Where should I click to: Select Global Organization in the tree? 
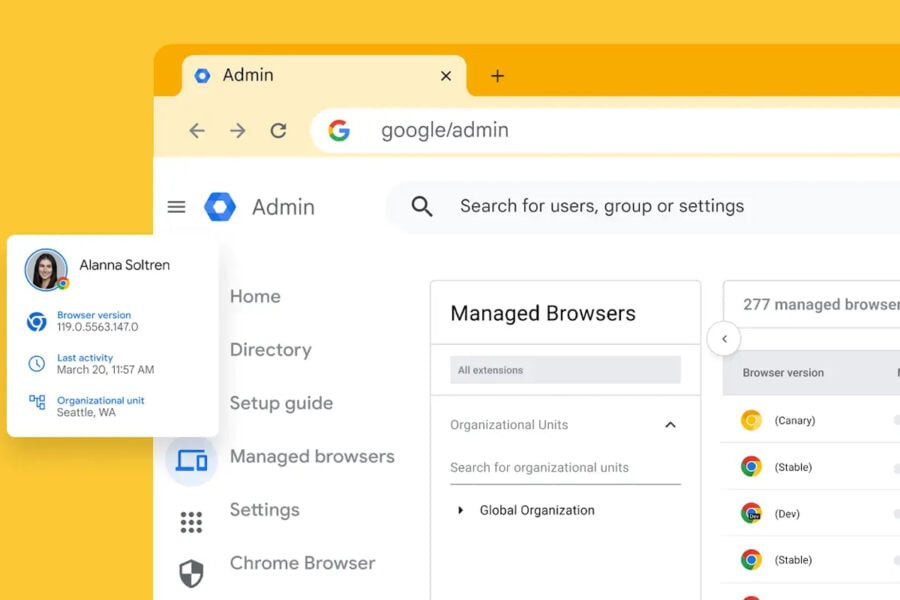click(x=537, y=510)
